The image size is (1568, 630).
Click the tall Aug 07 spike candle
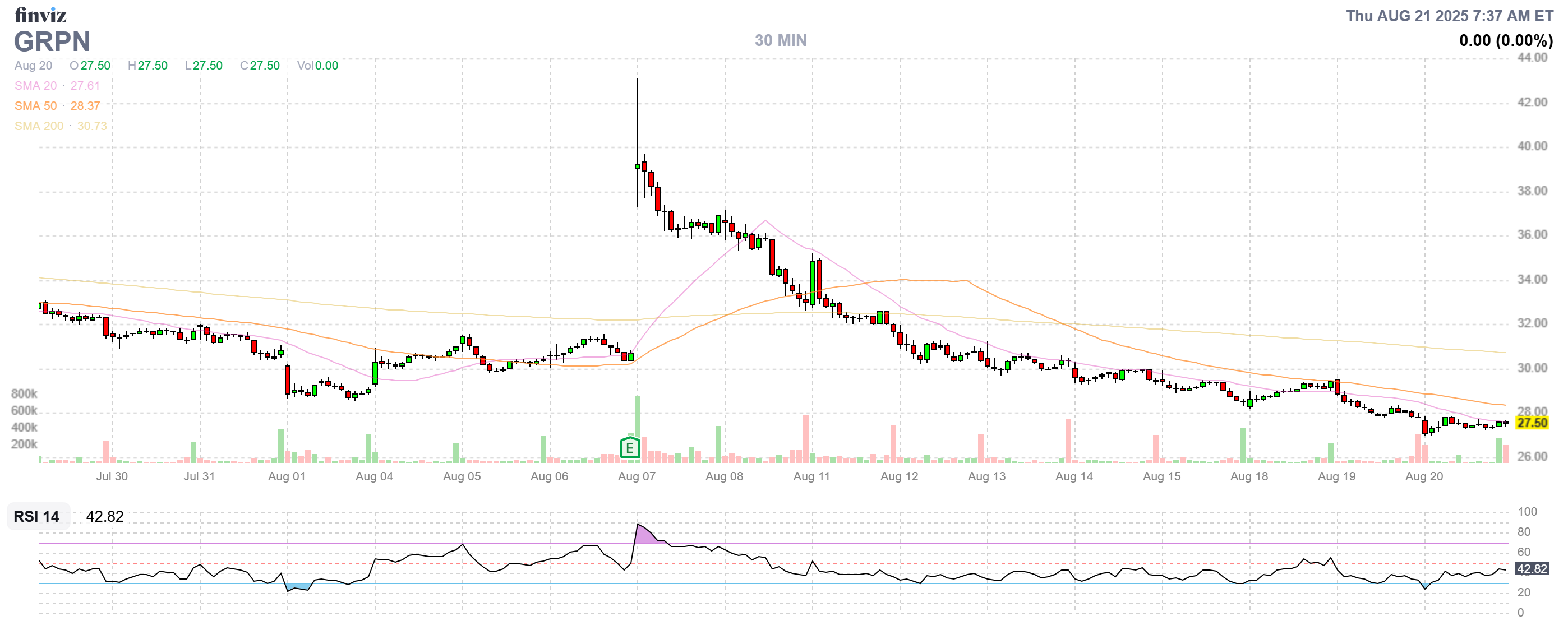pos(637,165)
